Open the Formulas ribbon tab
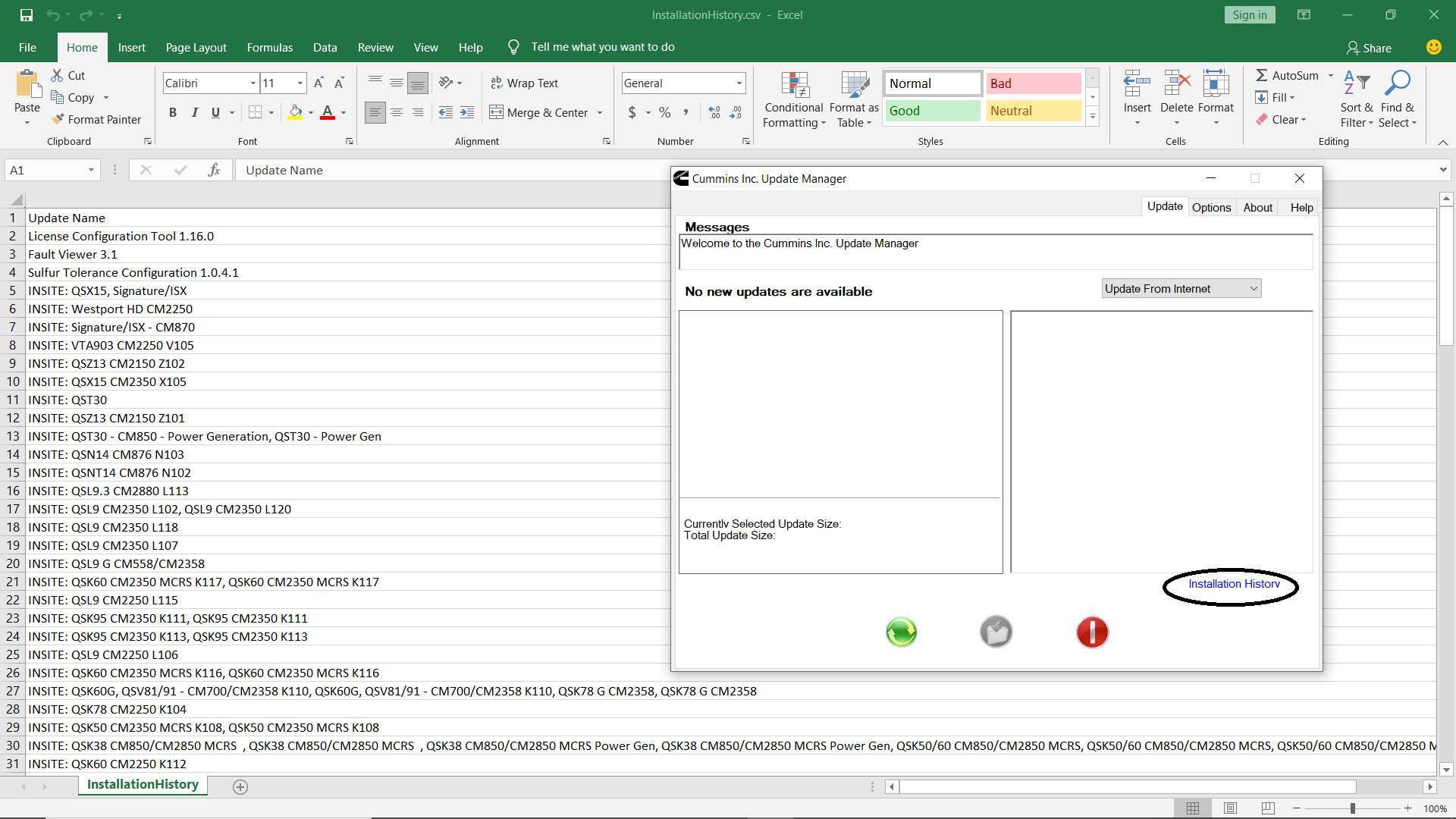 [x=269, y=47]
